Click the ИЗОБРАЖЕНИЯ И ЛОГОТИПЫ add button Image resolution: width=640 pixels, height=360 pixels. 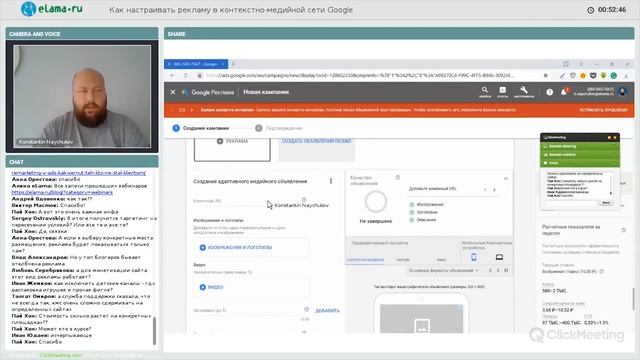[236, 247]
